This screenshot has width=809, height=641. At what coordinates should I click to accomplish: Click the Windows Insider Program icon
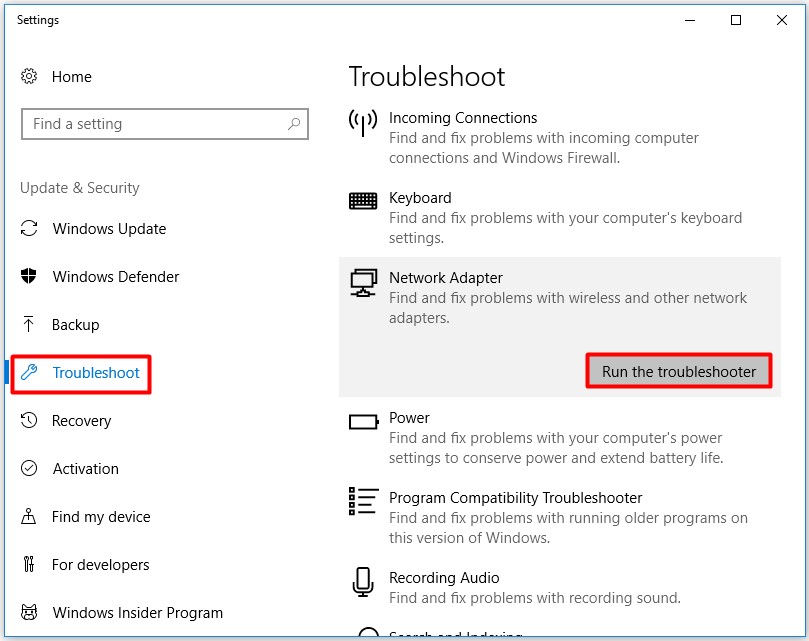point(29,613)
